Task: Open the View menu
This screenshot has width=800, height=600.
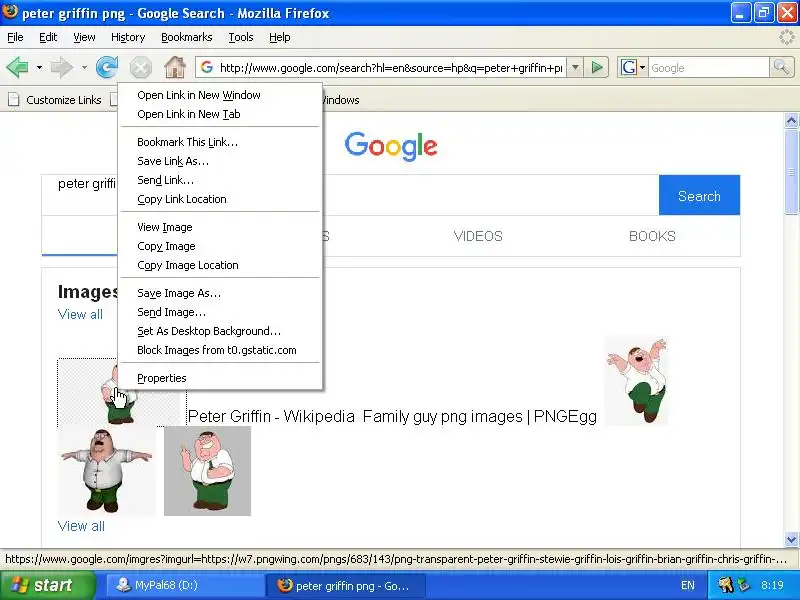Action: point(84,37)
